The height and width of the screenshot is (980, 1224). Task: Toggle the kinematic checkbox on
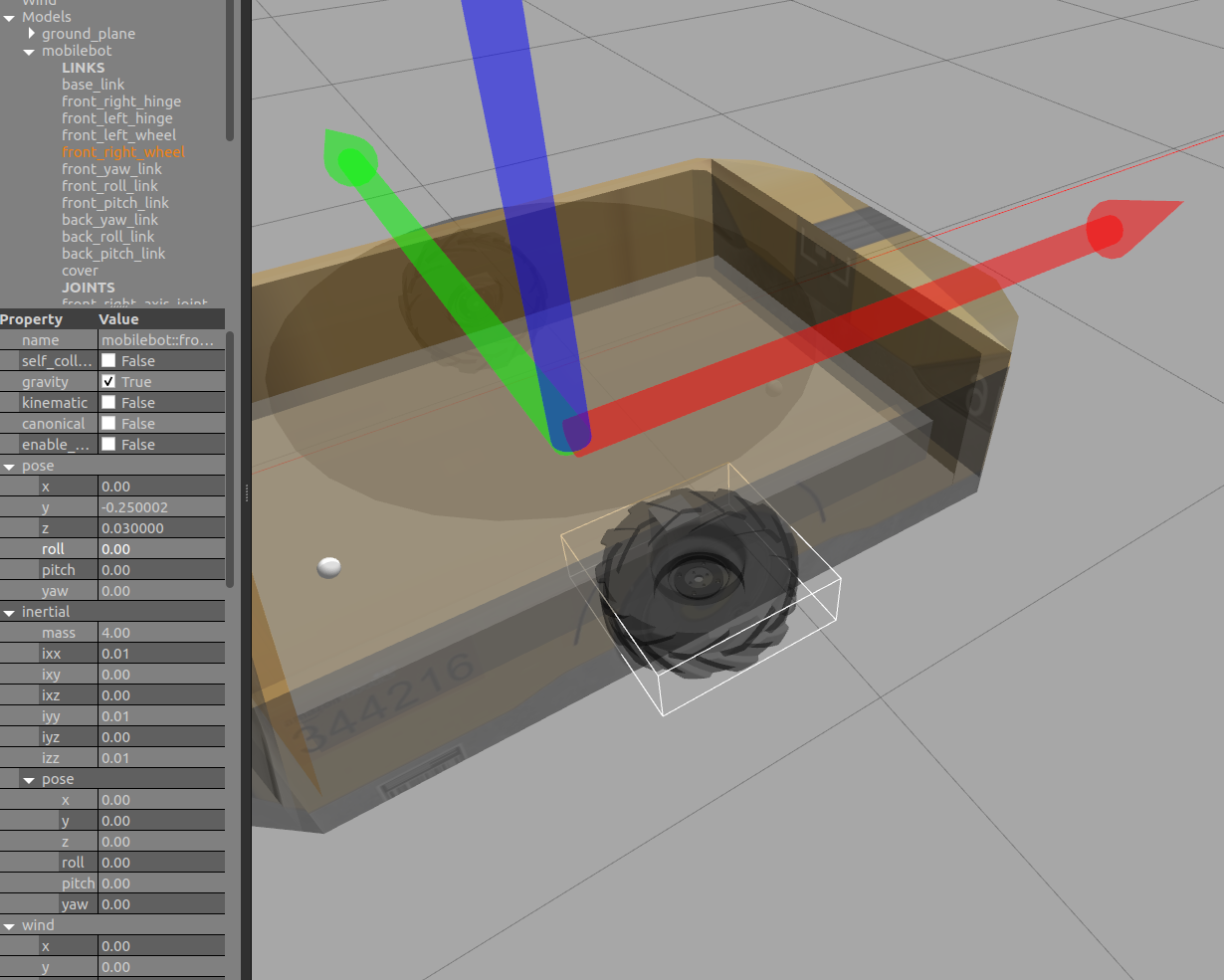click(109, 402)
